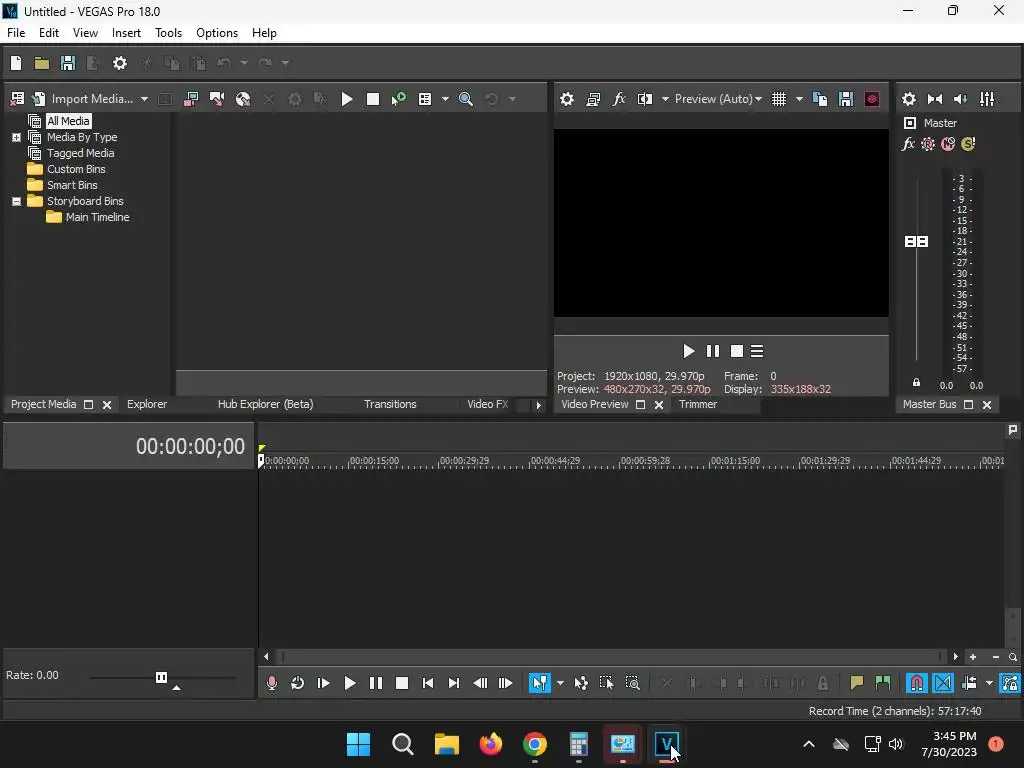Viewport: 1024px width, 768px height.
Task: Save a snapshot to file icon in the preview
Action: coord(846,99)
